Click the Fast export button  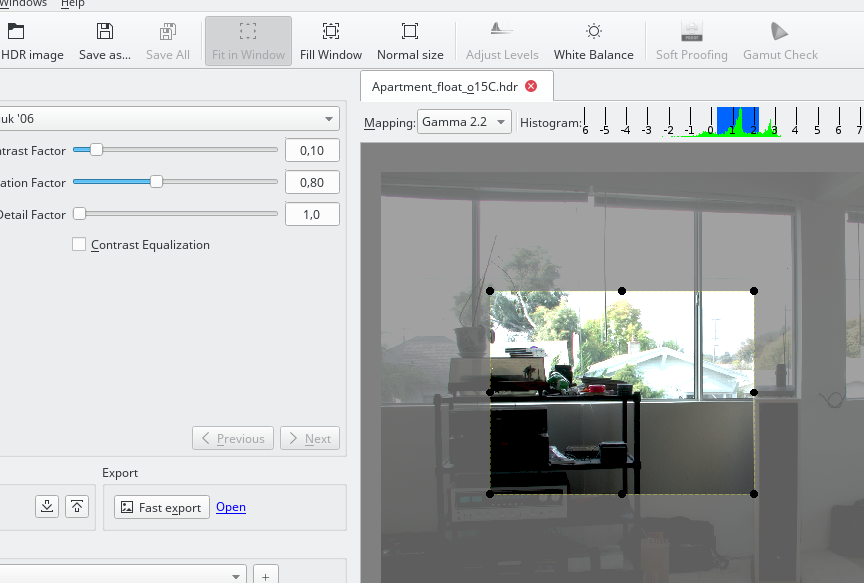click(161, 507)
